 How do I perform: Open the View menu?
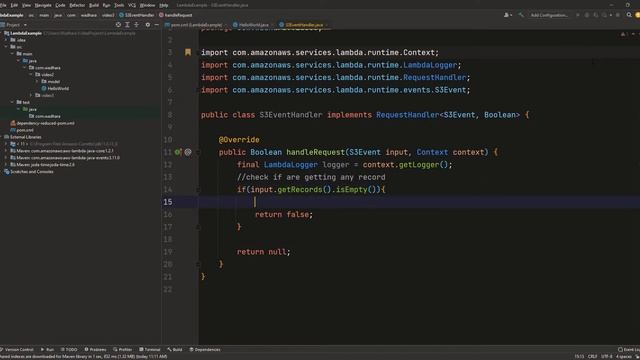(x=26, y=5)
